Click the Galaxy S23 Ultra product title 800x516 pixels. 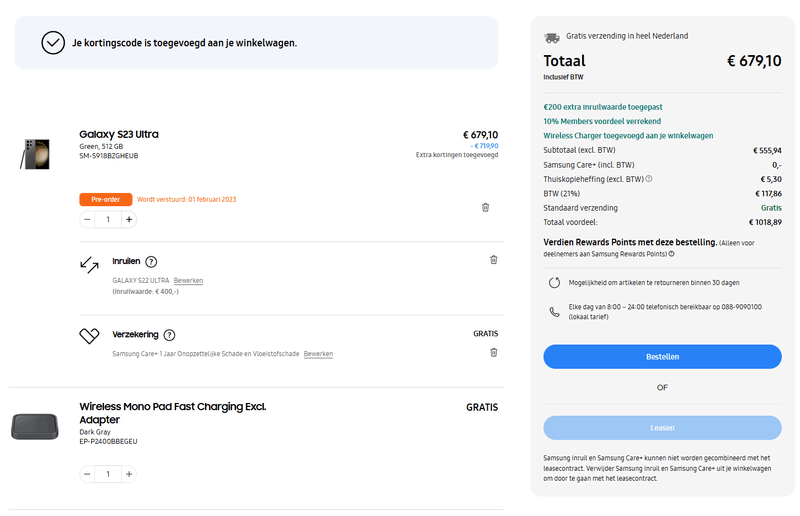(x=119, y=134)
